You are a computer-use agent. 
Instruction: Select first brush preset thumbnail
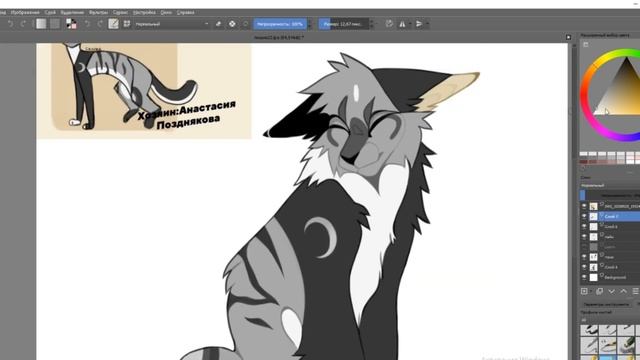click(x=589, y=330)
